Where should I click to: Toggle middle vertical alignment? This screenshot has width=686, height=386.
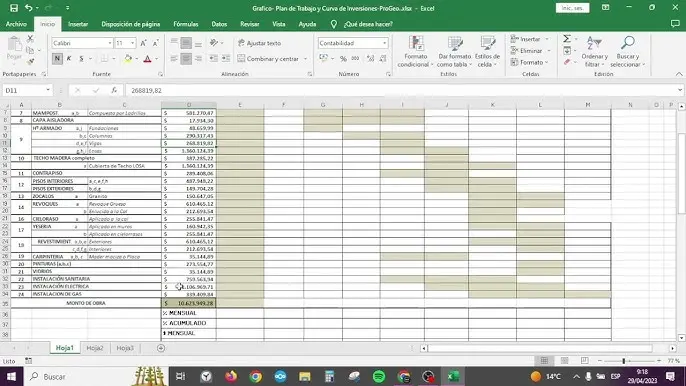pos(186,43)
